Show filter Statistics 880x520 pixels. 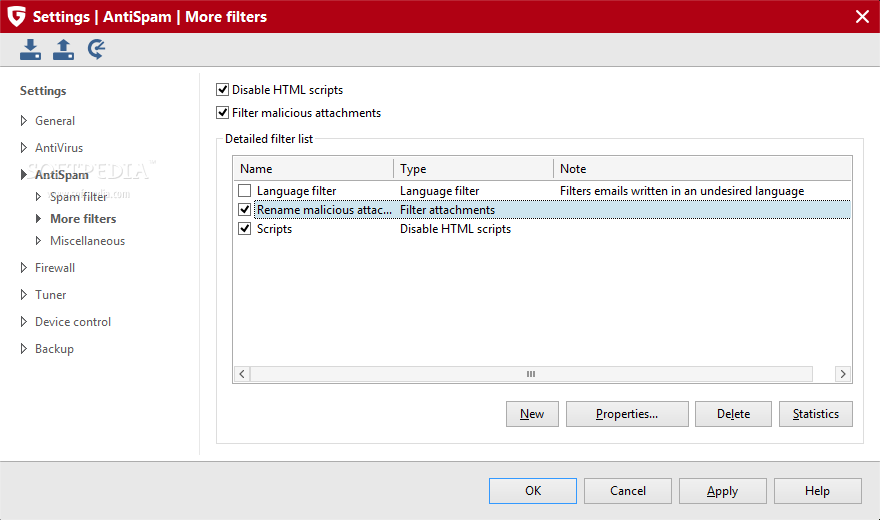(815, 414)
